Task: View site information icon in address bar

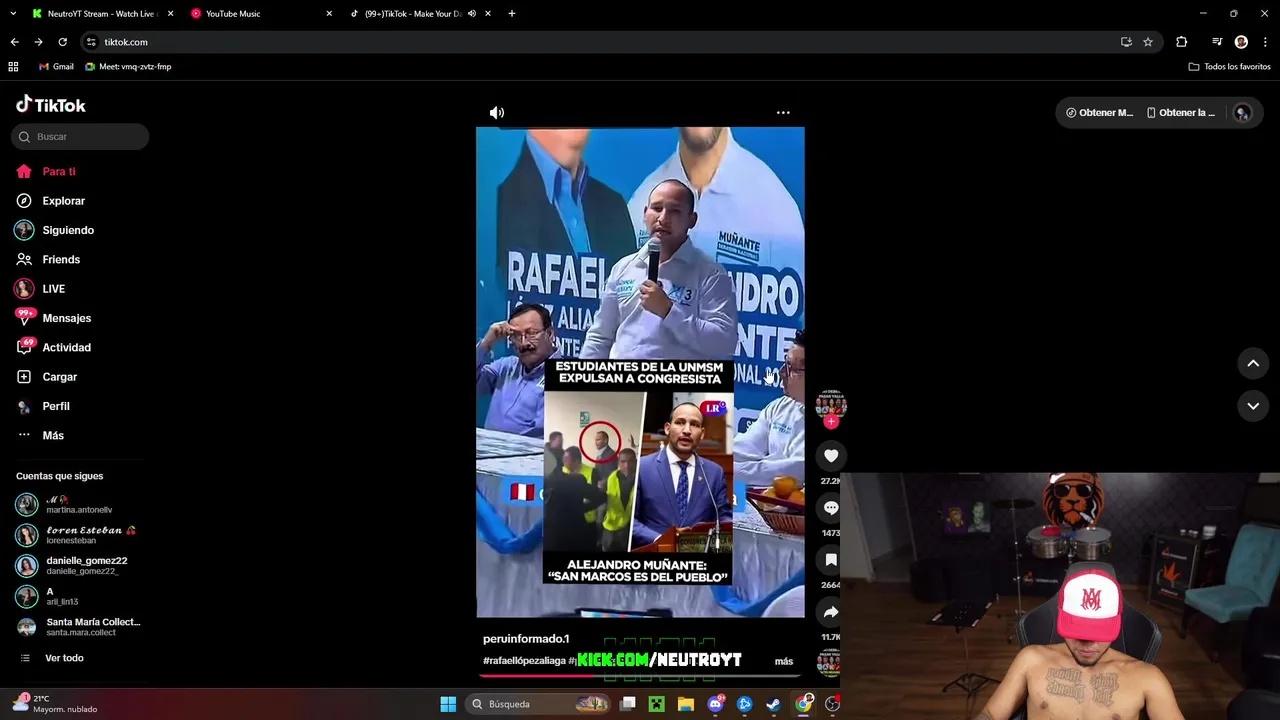Action: (x=91, y=42)
